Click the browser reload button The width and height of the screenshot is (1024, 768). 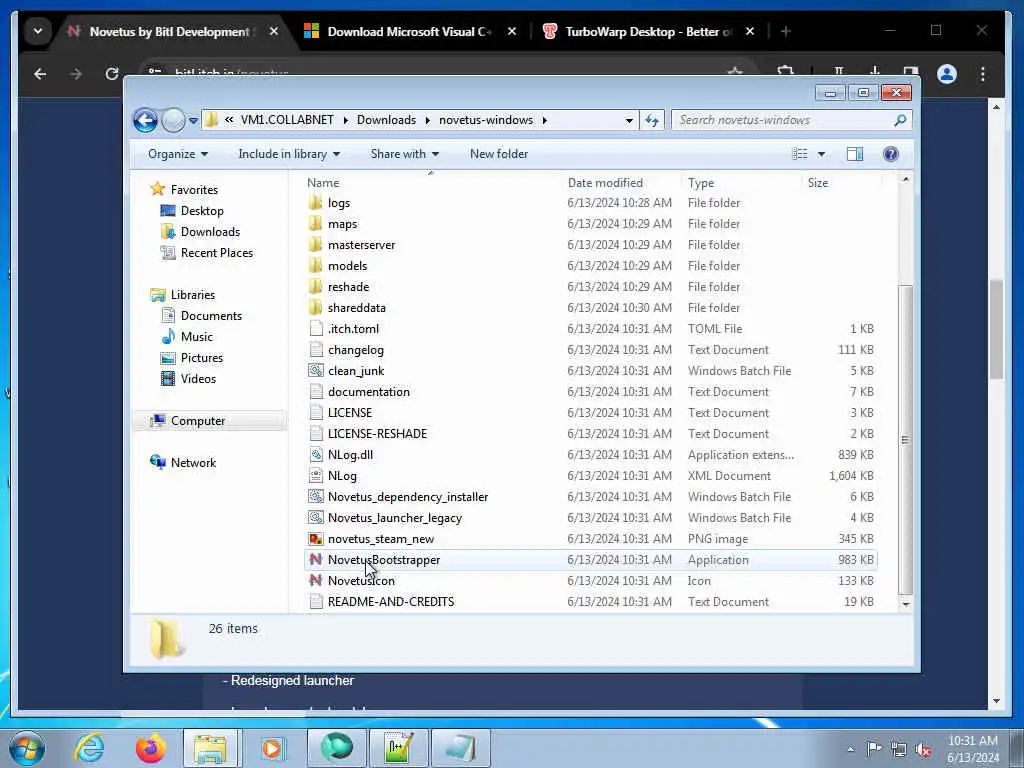pos(112,74)
